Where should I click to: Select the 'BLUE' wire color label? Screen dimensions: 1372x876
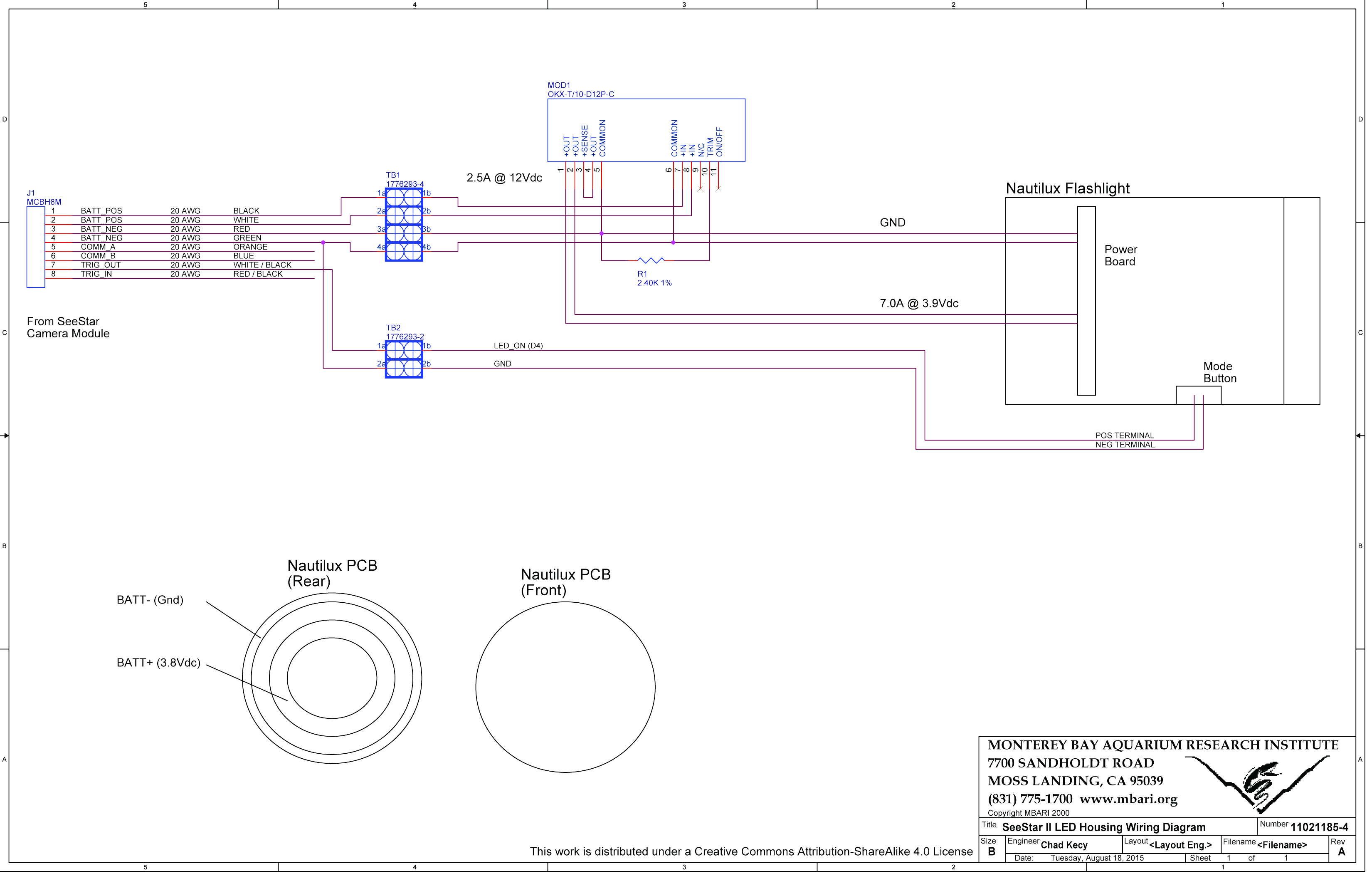click(243, 256)
